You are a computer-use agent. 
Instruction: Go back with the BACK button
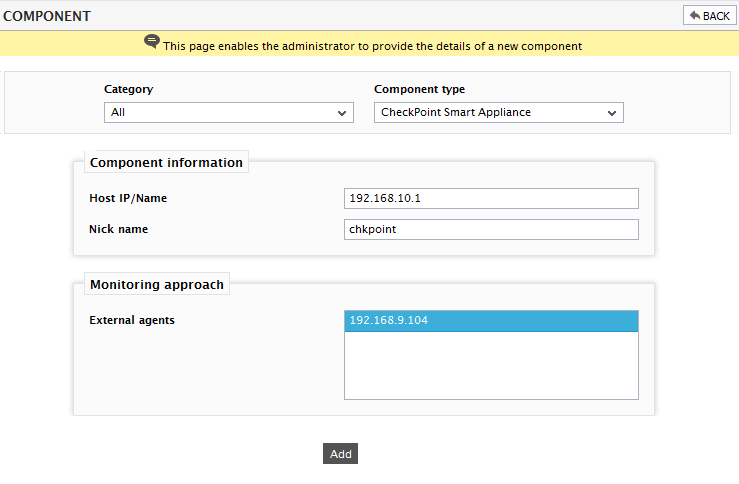[709, 16]
